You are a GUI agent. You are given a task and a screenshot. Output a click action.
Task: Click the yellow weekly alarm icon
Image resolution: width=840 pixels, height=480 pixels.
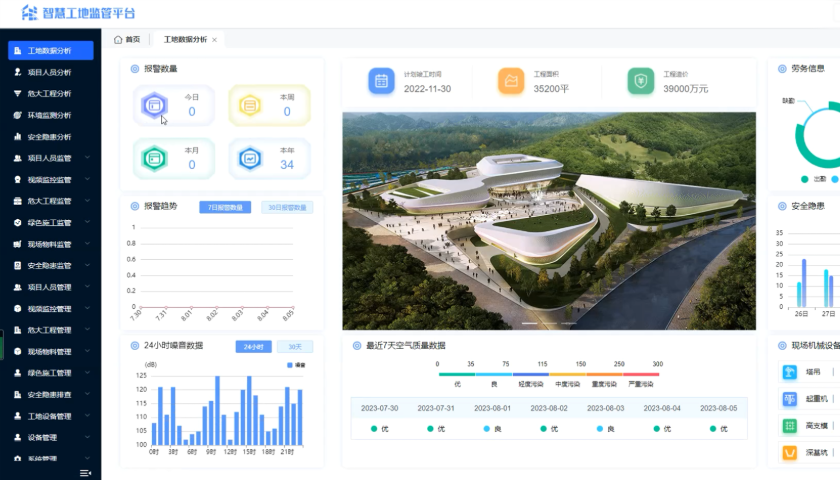(250, 104)
